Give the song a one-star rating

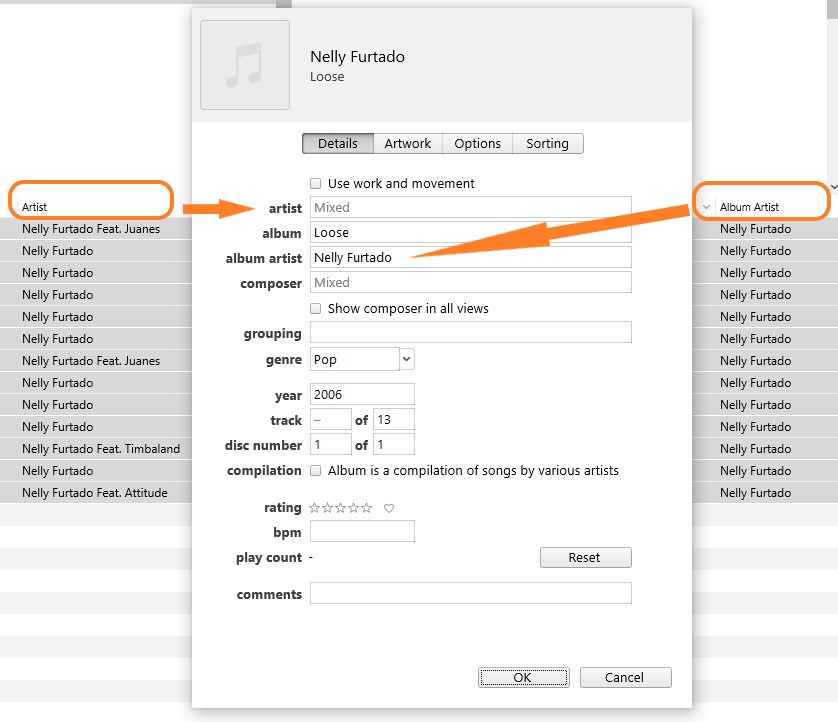[x=314, y=508]
